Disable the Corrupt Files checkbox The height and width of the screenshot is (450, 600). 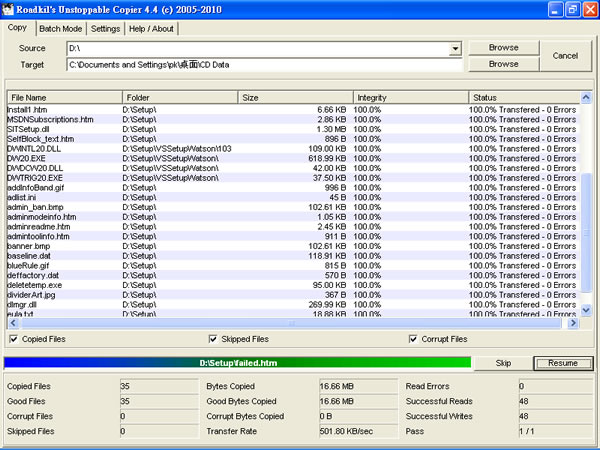[412, 339]
